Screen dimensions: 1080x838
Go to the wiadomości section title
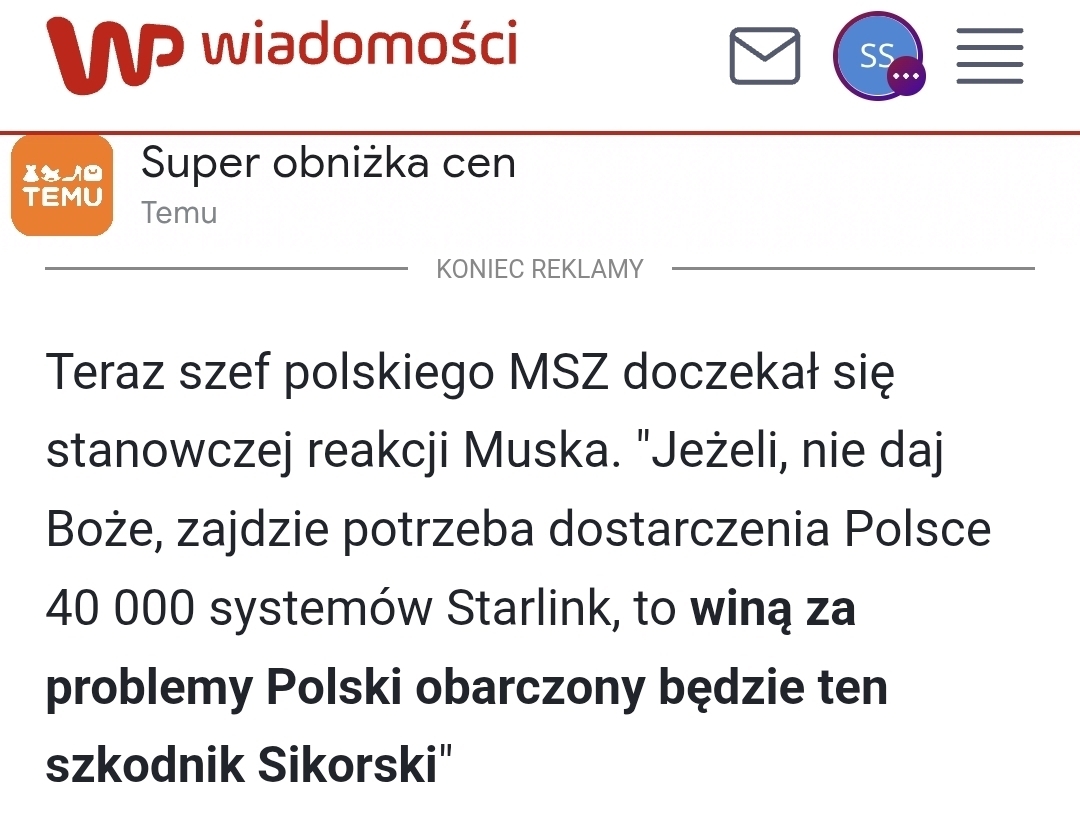[x=360, y=47]
